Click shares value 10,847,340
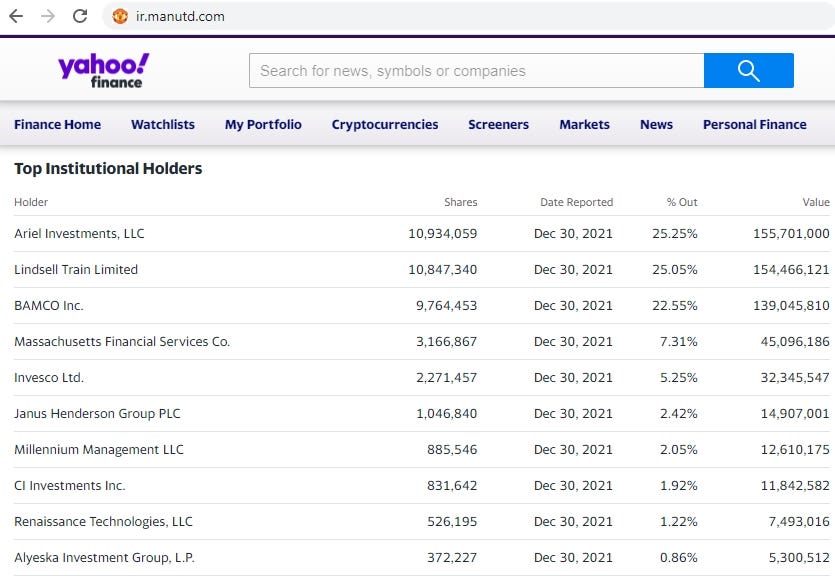 [443, 269]
